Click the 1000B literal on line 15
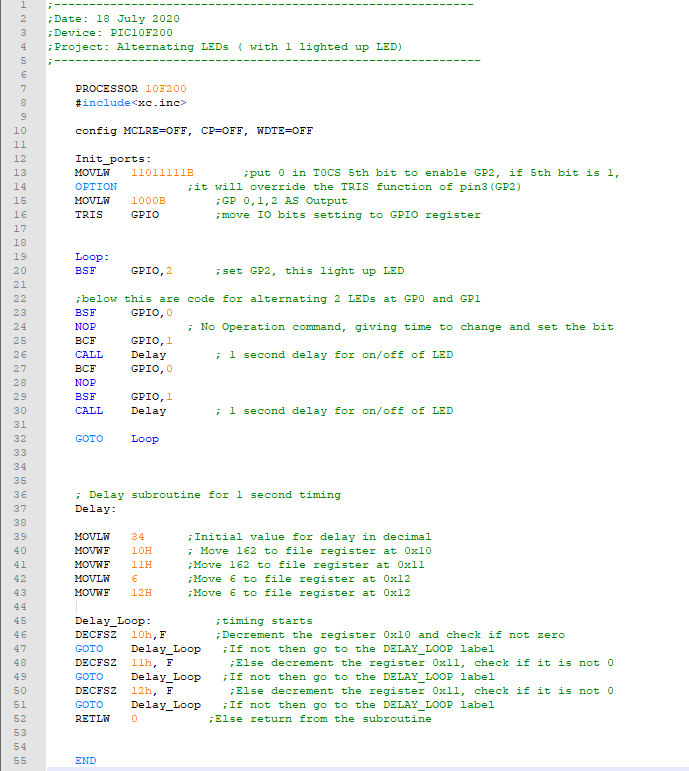The height and width of the screenshot is (771, 689). click(148, 201)
